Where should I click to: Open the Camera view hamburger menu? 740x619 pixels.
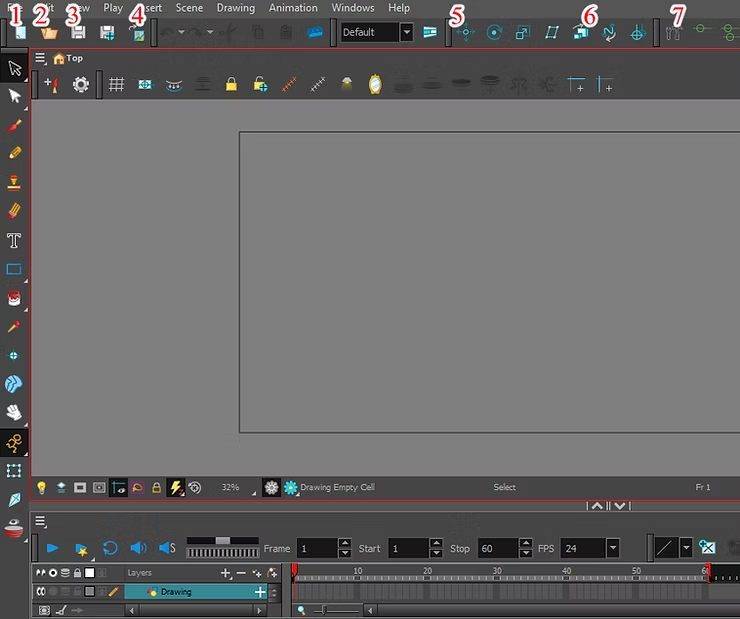click(41, 58)
